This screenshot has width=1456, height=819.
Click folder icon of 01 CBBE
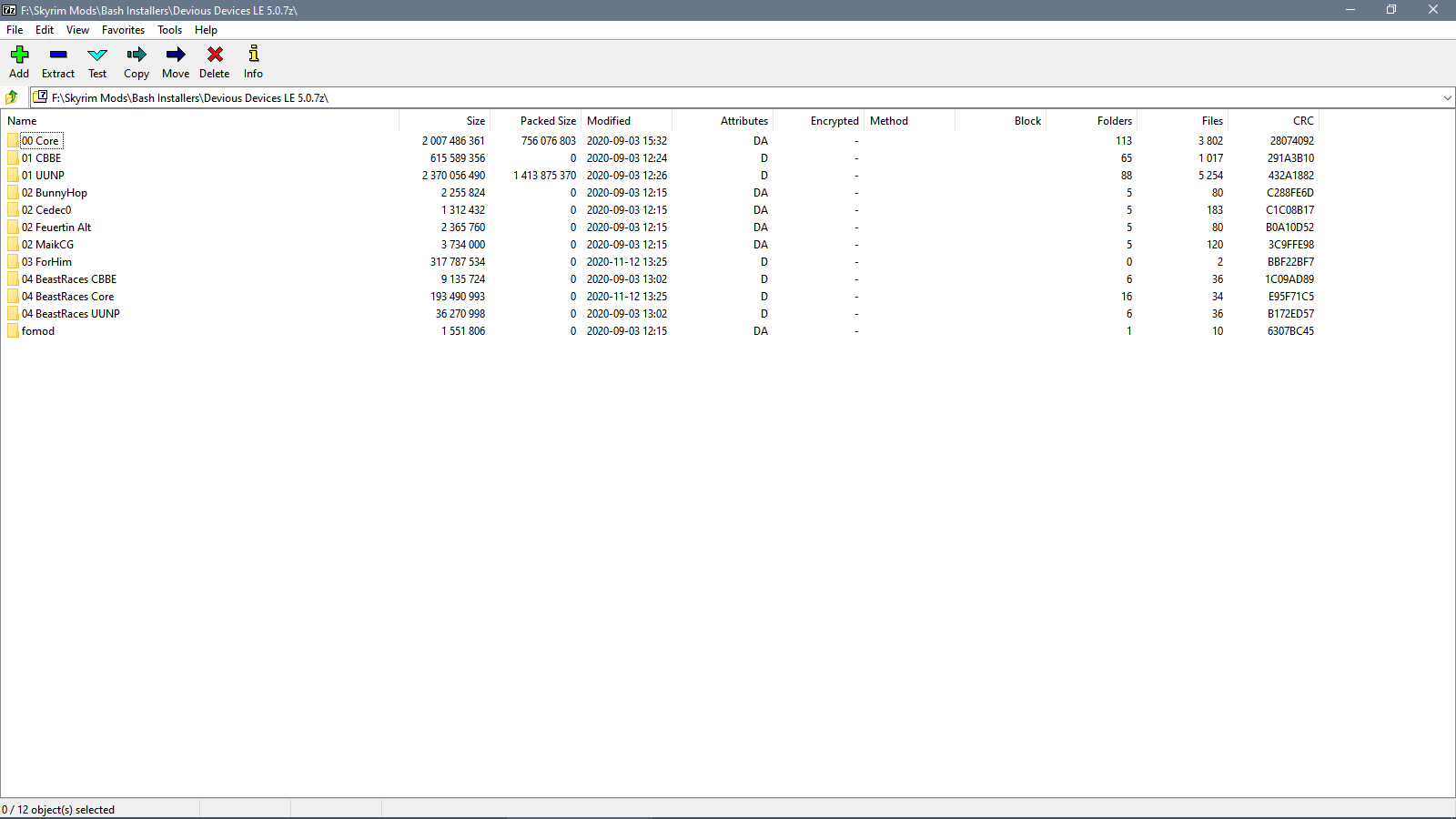tap(13, 157)
